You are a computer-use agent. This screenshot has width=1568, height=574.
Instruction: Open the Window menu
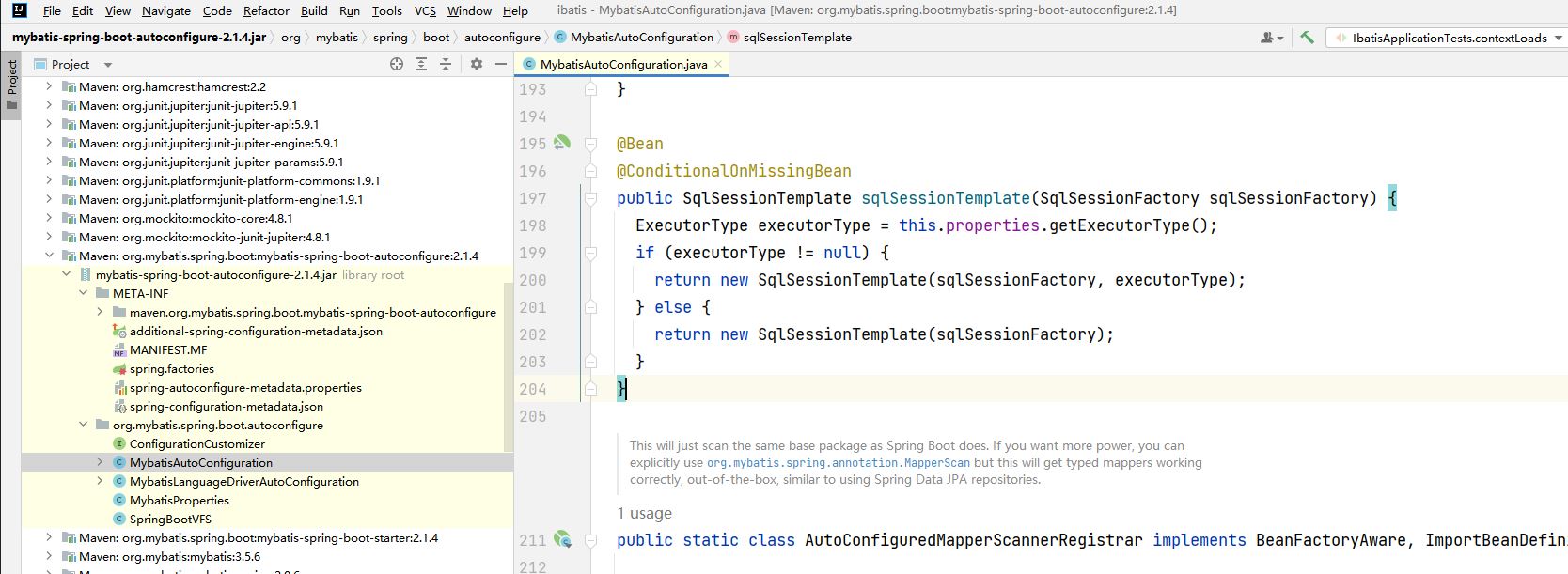pyautogui.click(x=469, y=10)
